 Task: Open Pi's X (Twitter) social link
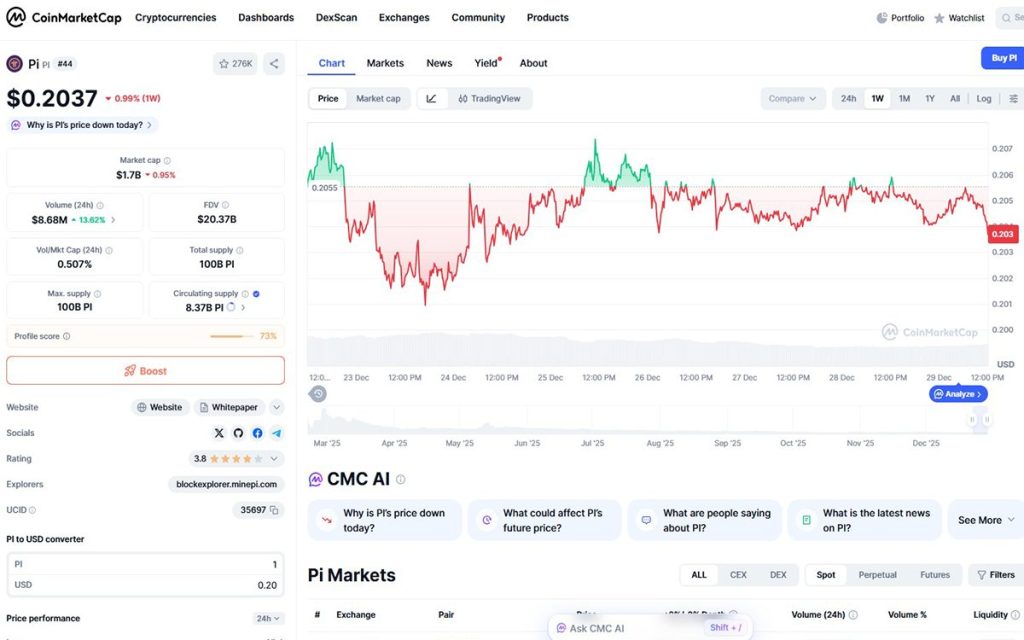(x=219, y=433)
